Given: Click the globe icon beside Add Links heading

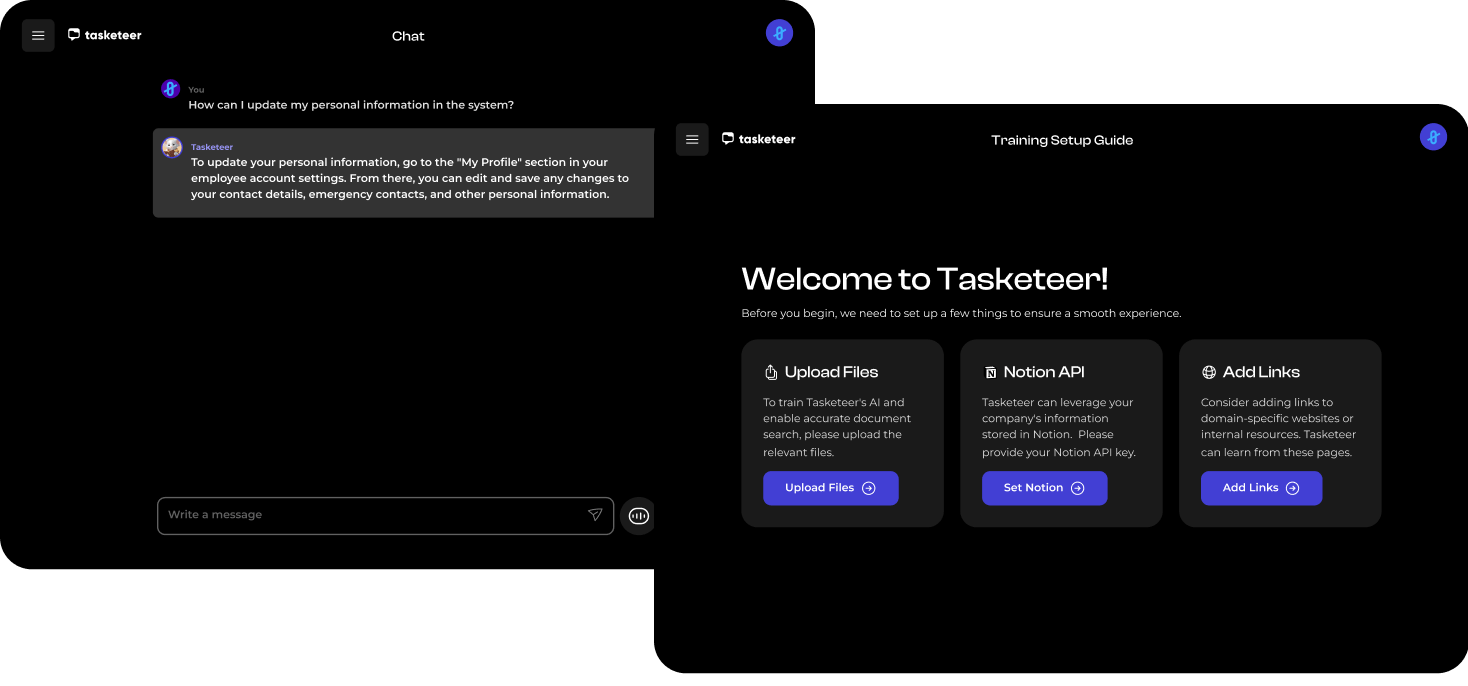Looking at the screenshot, I should 1209,372.
